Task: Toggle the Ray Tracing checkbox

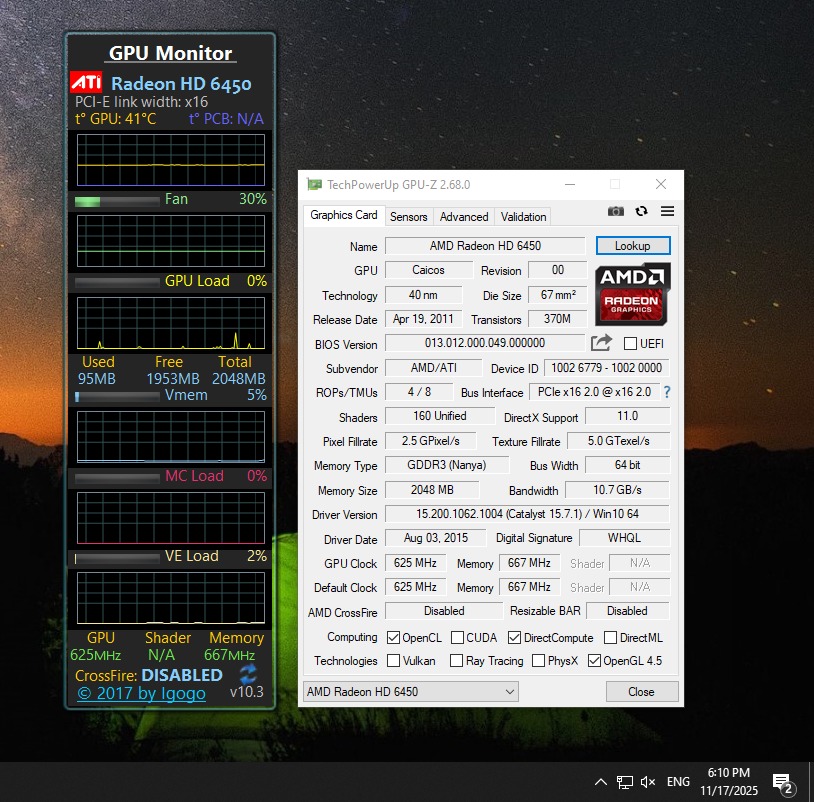Action: tap(457, 661)
